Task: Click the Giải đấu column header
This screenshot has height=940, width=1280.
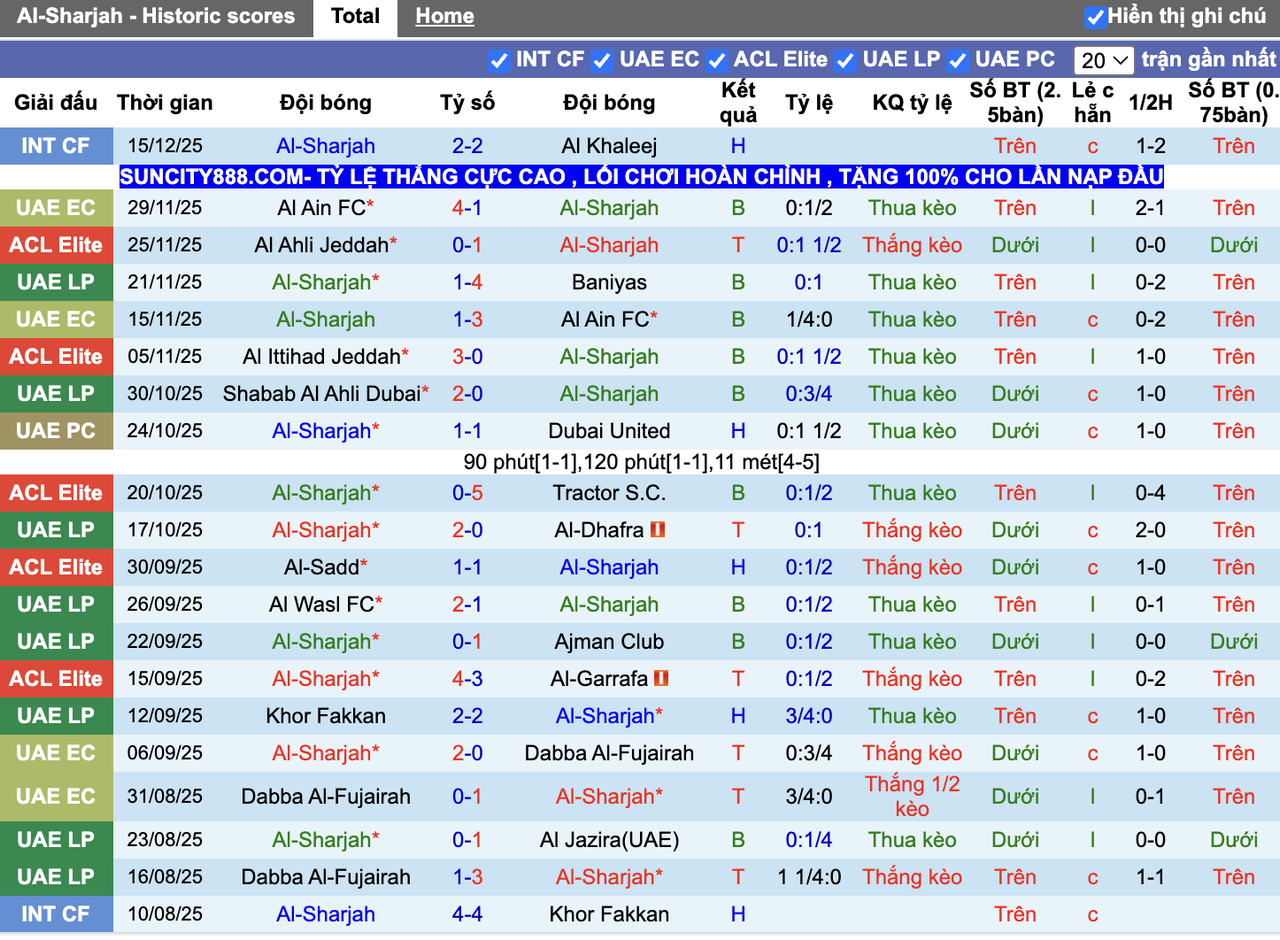Action: click(56, 102)
